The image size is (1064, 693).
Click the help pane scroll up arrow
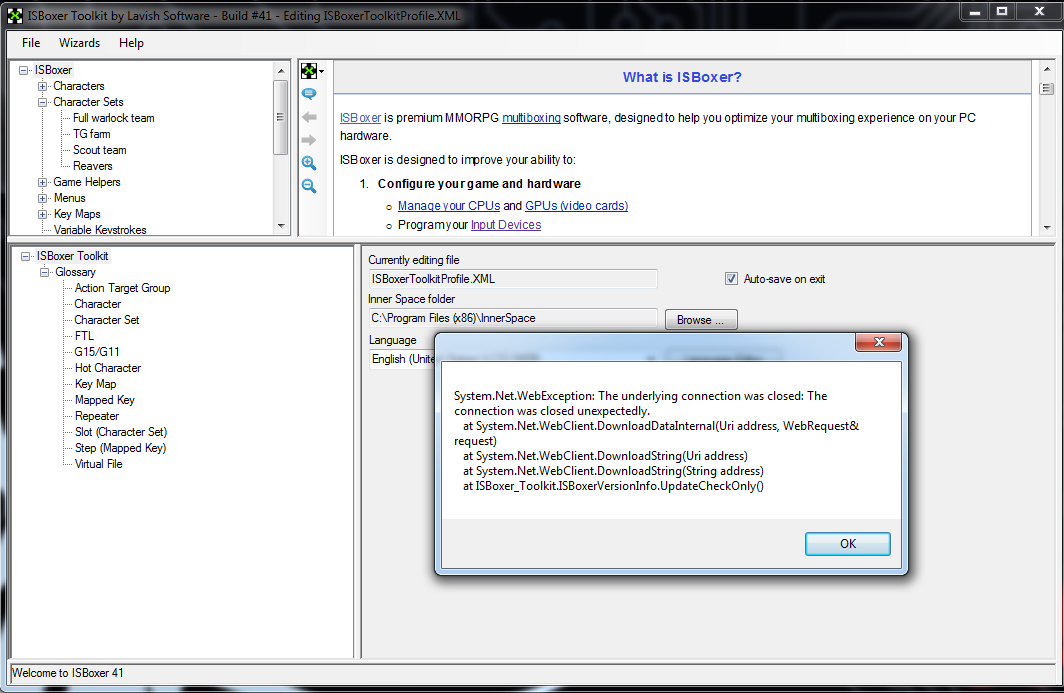(1046, 69)
